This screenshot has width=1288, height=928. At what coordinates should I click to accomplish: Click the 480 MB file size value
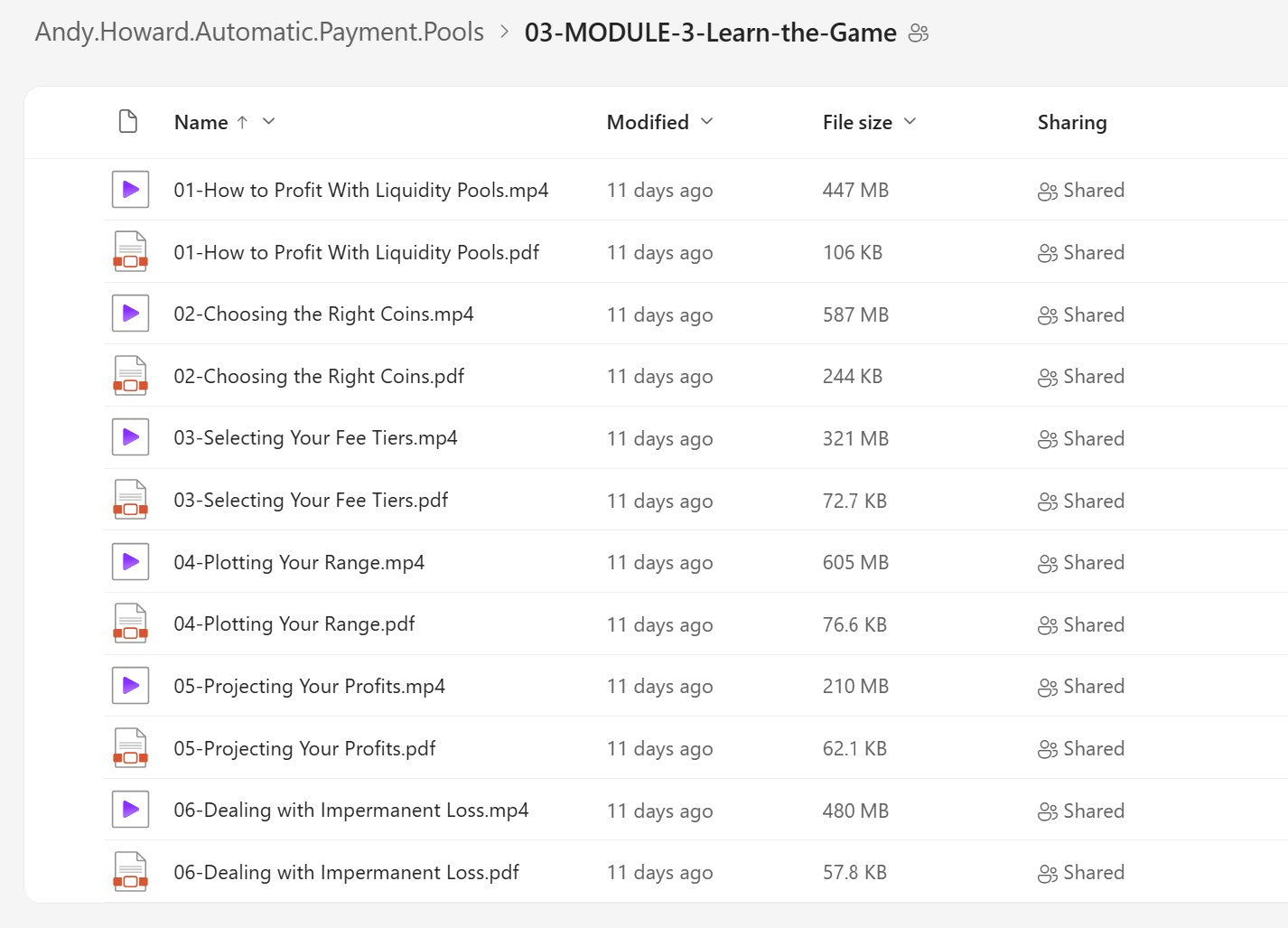click(855, 811)
